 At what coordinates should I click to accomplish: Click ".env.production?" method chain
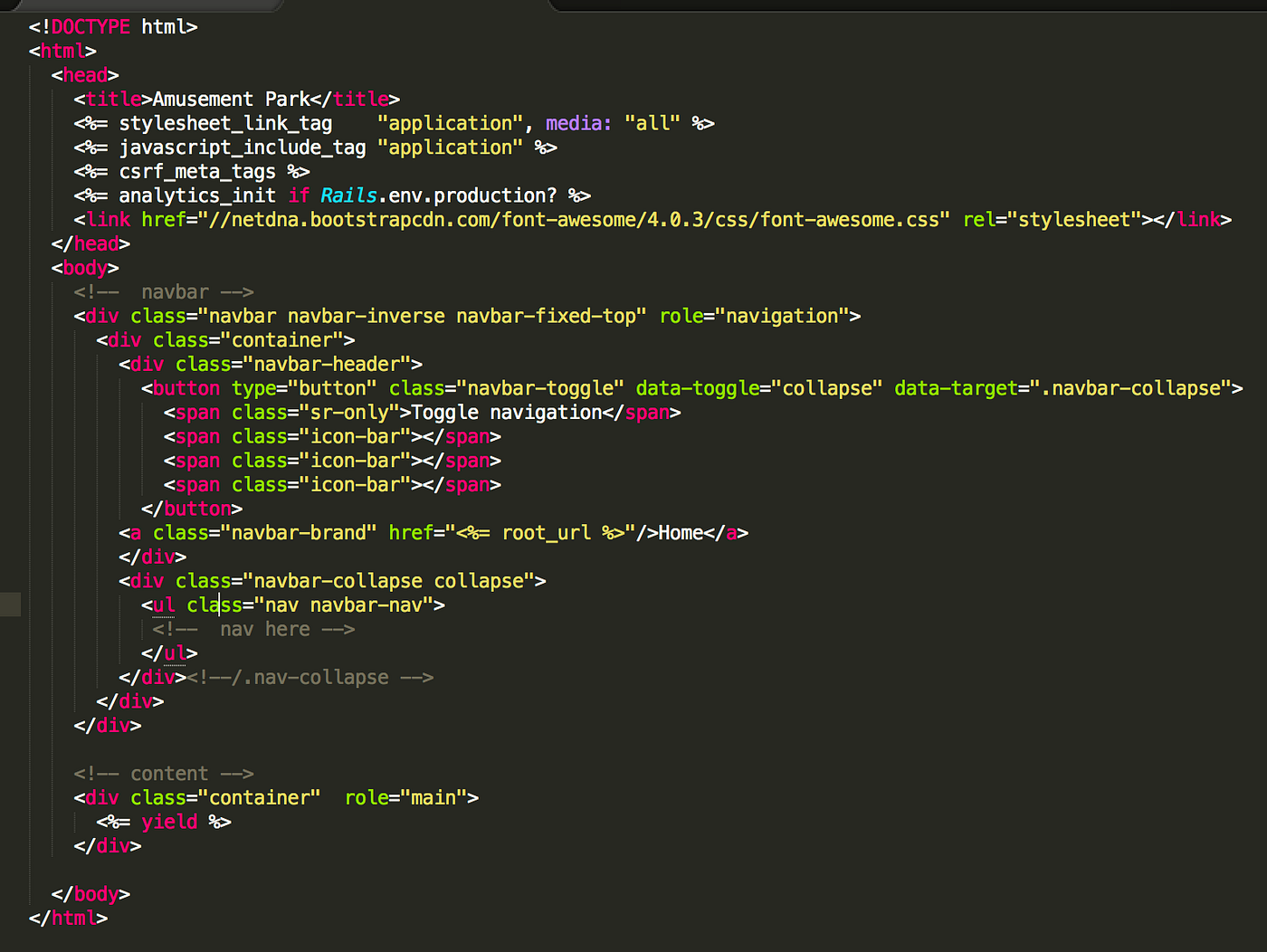pyautogui.click(x=467, y=195)
